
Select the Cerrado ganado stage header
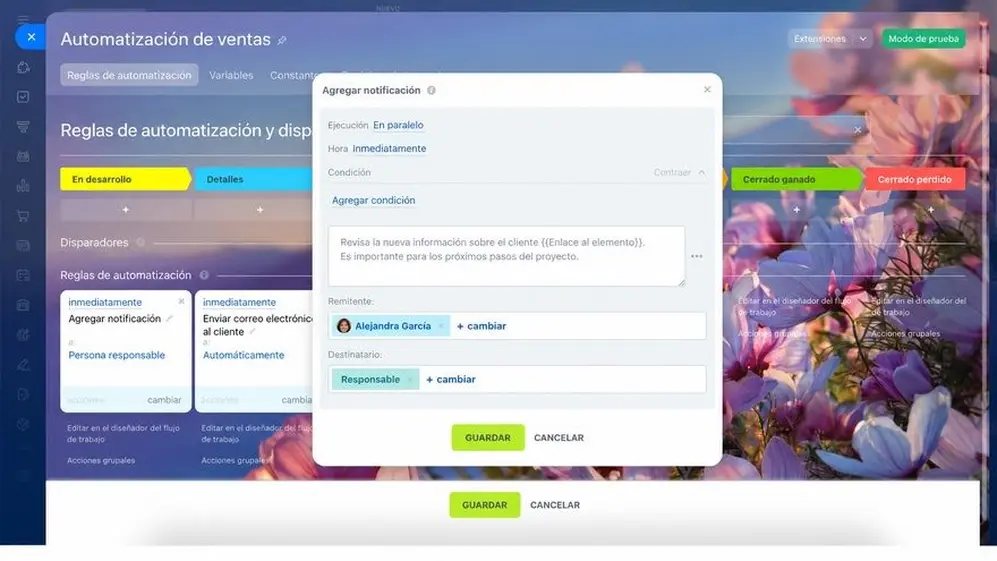tap(796, 179)
